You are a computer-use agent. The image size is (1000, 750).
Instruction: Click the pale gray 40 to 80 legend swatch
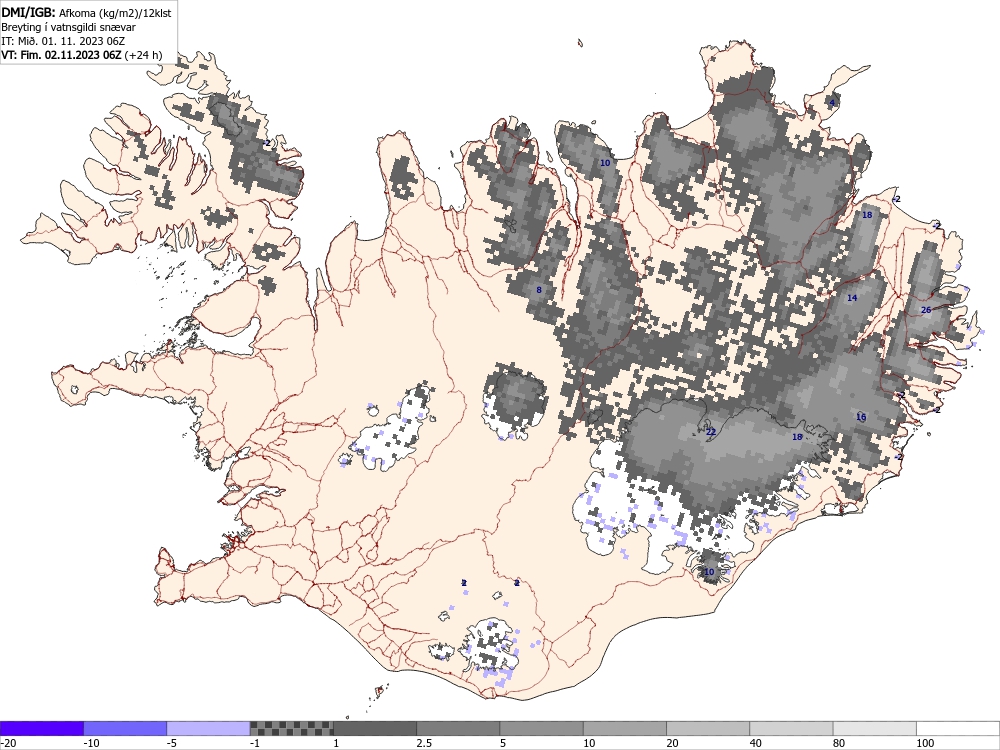coord(791,728)
